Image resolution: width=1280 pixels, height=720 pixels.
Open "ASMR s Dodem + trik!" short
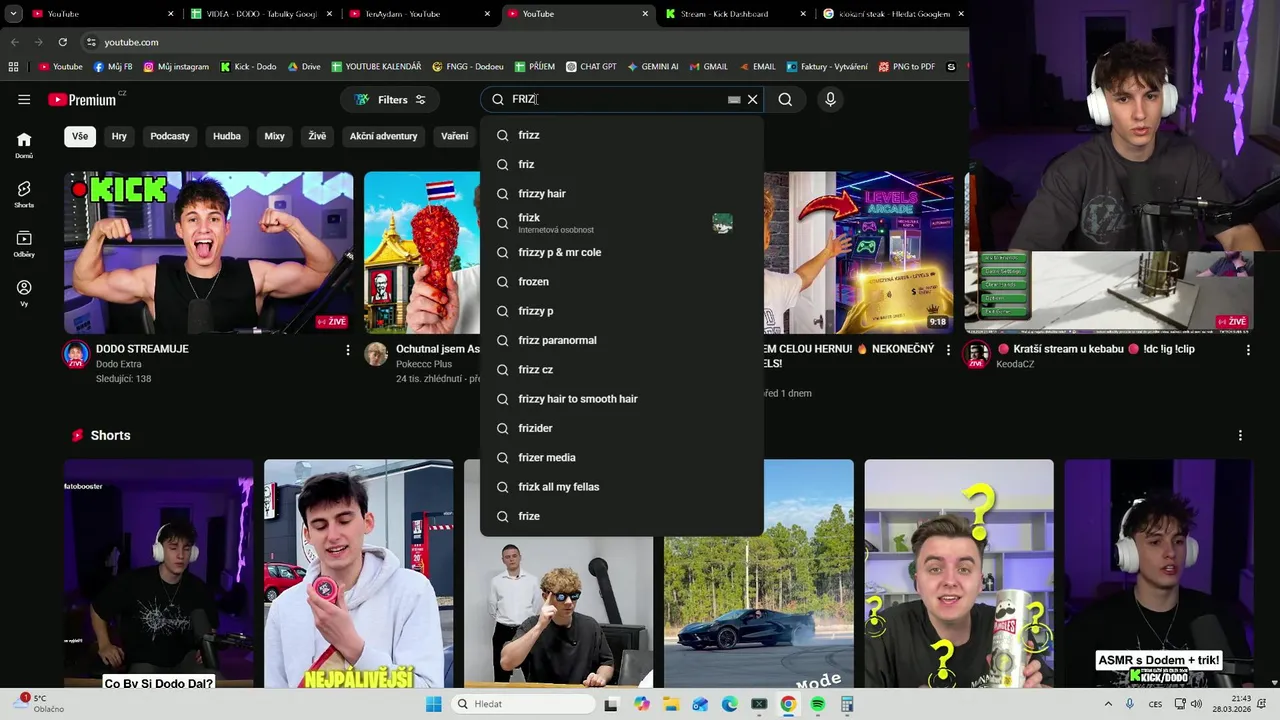pyautogui.click(x=1158, y=574)
